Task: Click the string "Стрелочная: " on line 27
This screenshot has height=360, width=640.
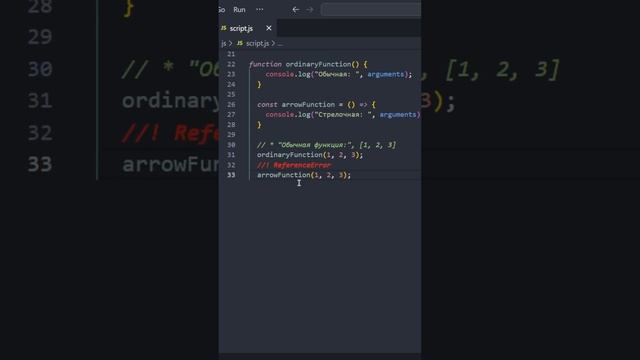Action: pos(343,115)
